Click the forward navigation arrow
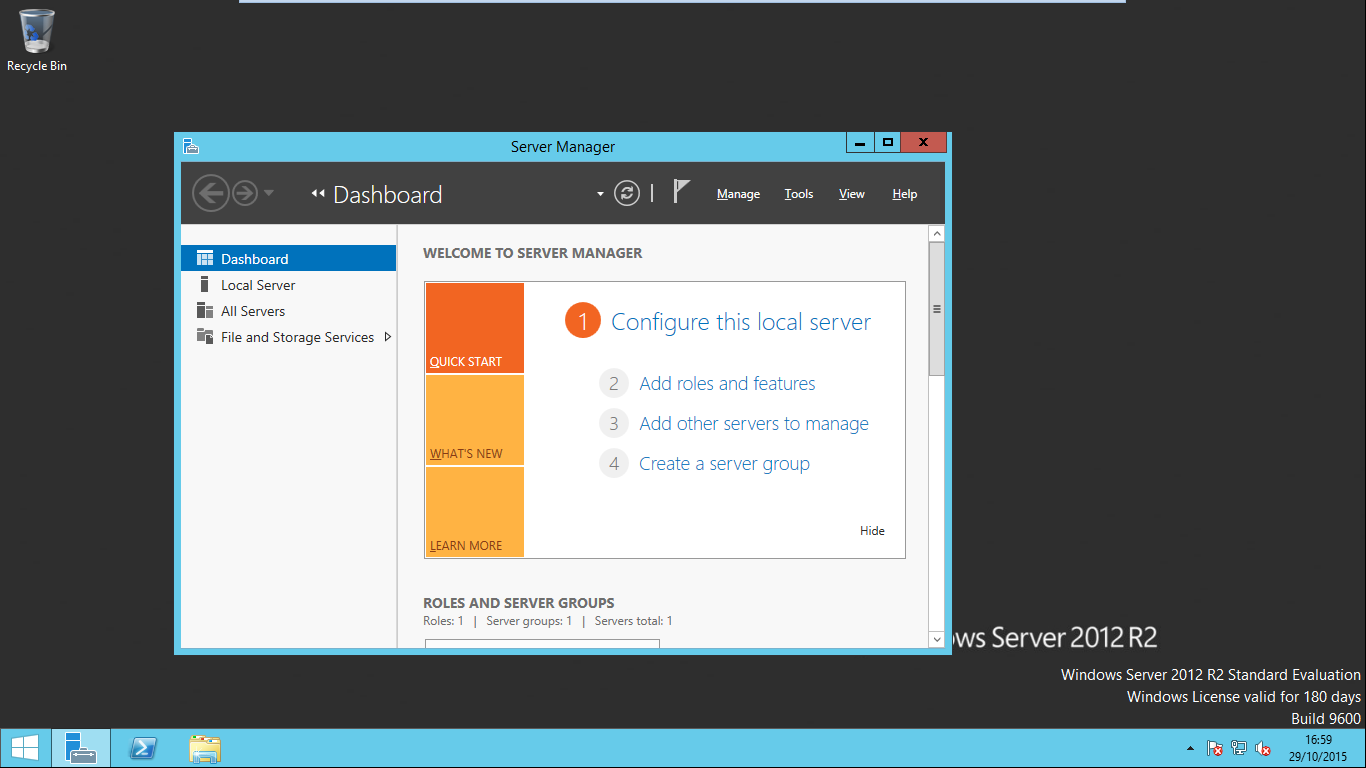Viewport: 1366px width, 768px height. click(x=245, y=193)
